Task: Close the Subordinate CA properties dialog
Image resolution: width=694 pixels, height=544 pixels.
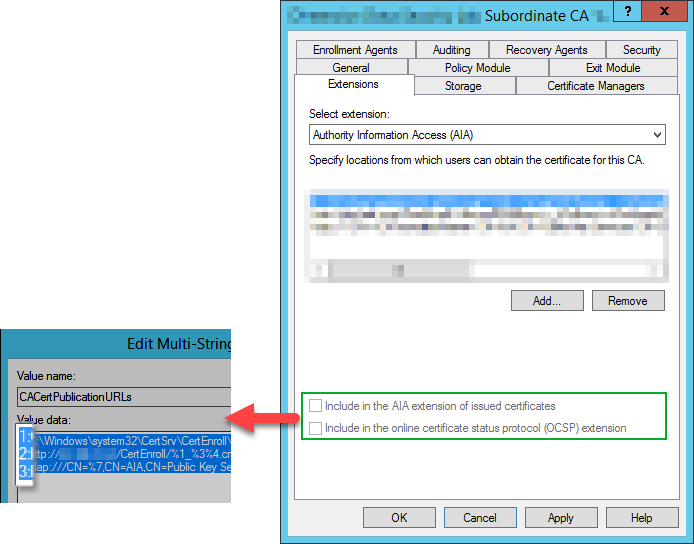Action: pyautogui.click(x=663, y=14)
